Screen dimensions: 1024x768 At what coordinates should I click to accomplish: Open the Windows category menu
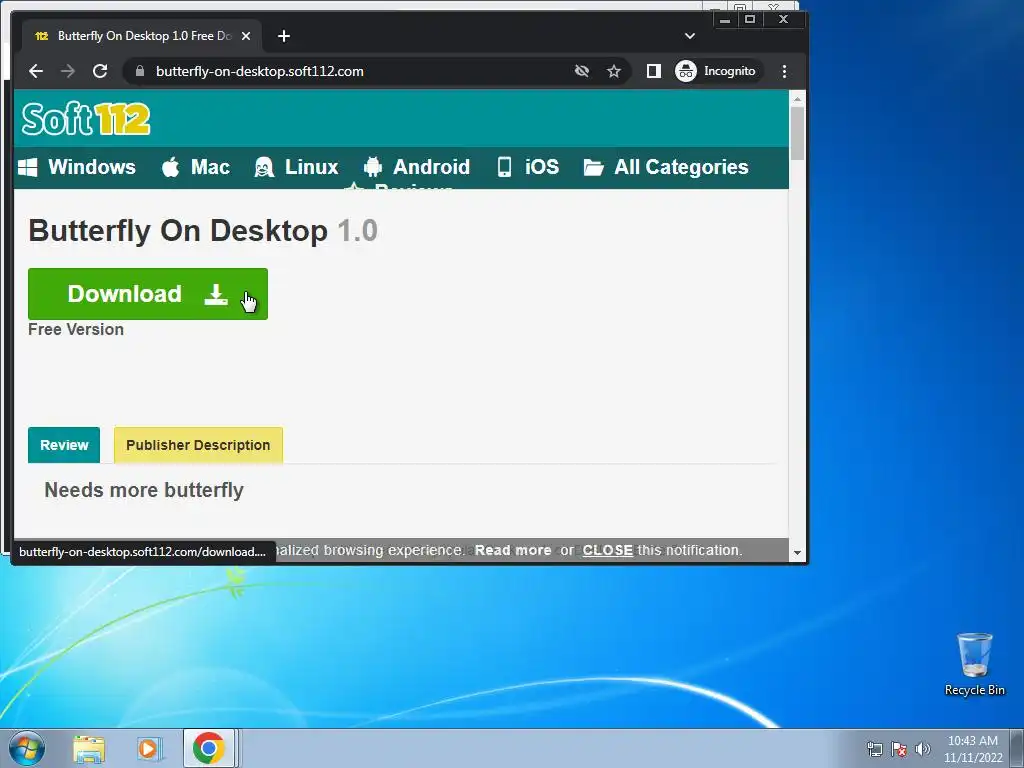(76, 167)
